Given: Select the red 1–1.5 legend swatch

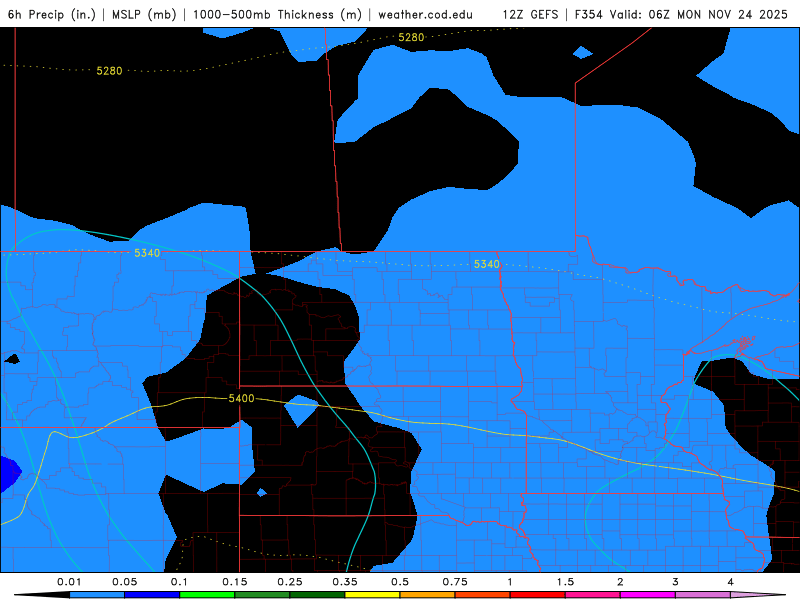Looking at the screenshot, I should tap(538, 595).
